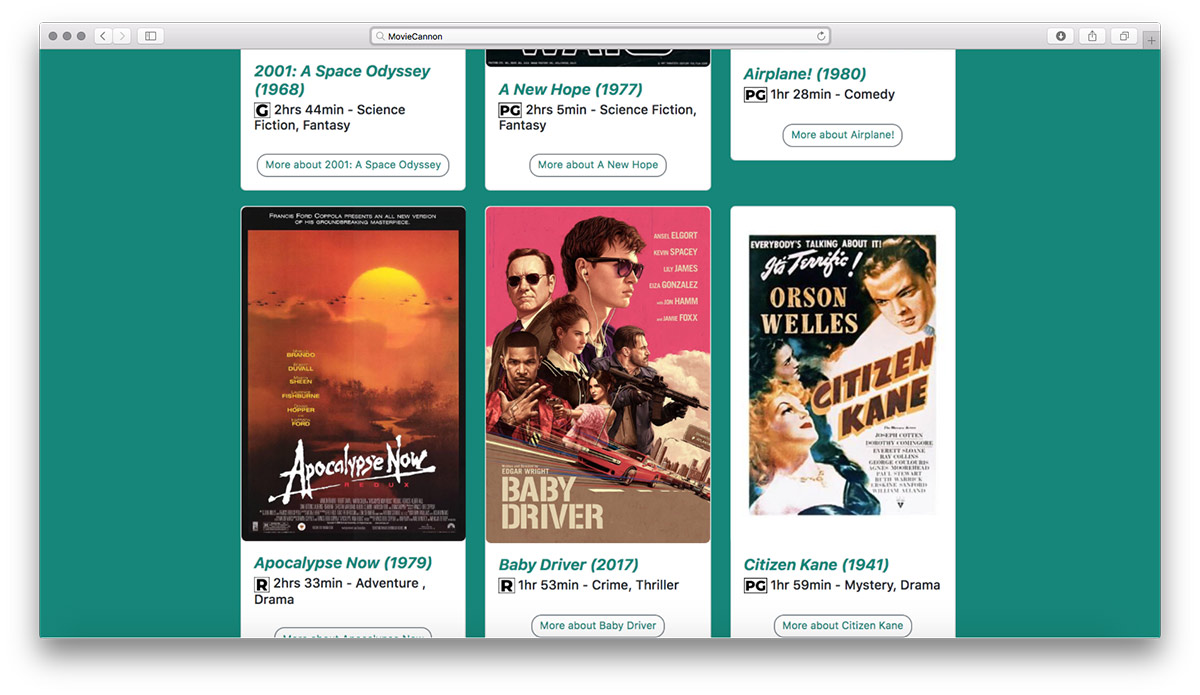Show all tabs overview icon
This screenshot has height=695, width=1200.
tap(1124, 36)
